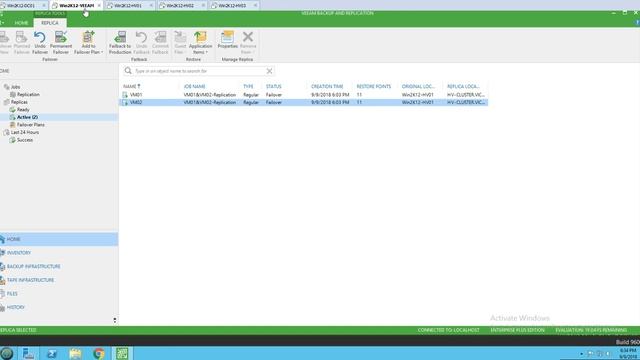This screenshot has height=360, width=640.
Task: Click the Failback to Production icon
Action: pos(120,42)
